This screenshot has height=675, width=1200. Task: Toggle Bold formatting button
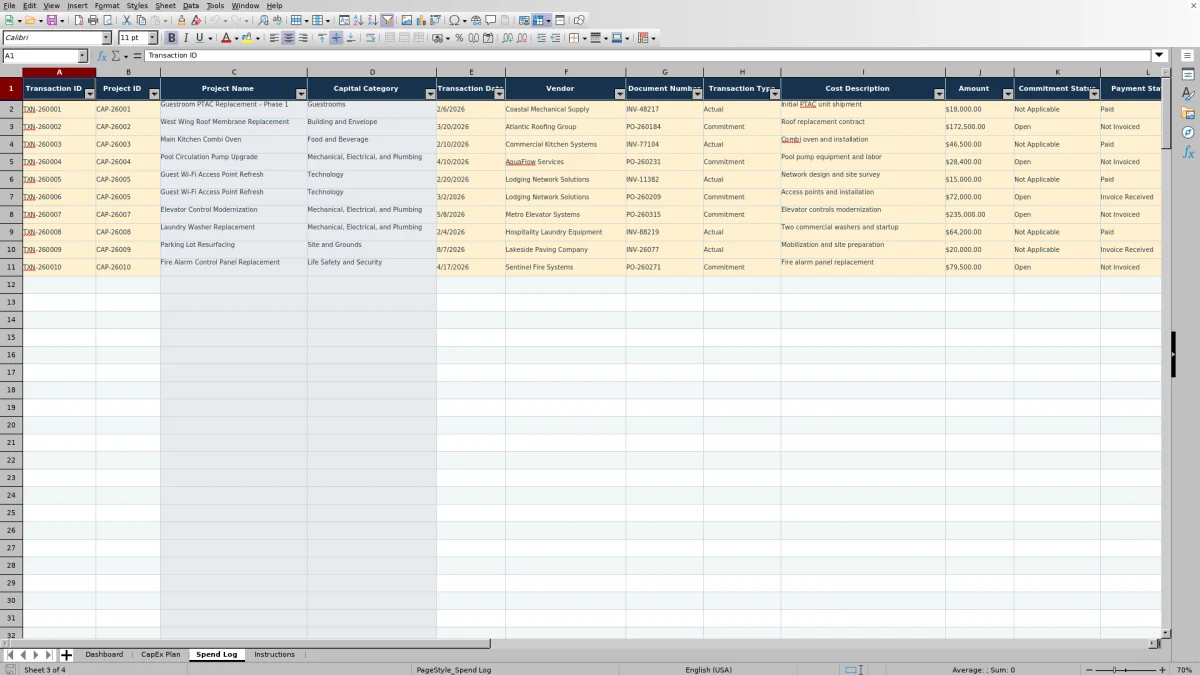(172, 38)
